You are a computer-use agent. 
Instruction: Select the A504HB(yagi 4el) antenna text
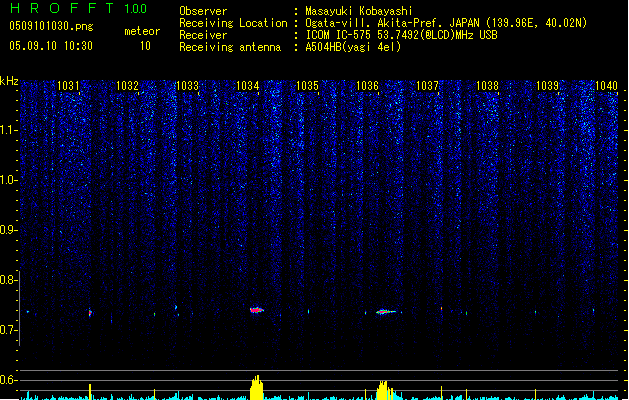[x=353, y=47]
